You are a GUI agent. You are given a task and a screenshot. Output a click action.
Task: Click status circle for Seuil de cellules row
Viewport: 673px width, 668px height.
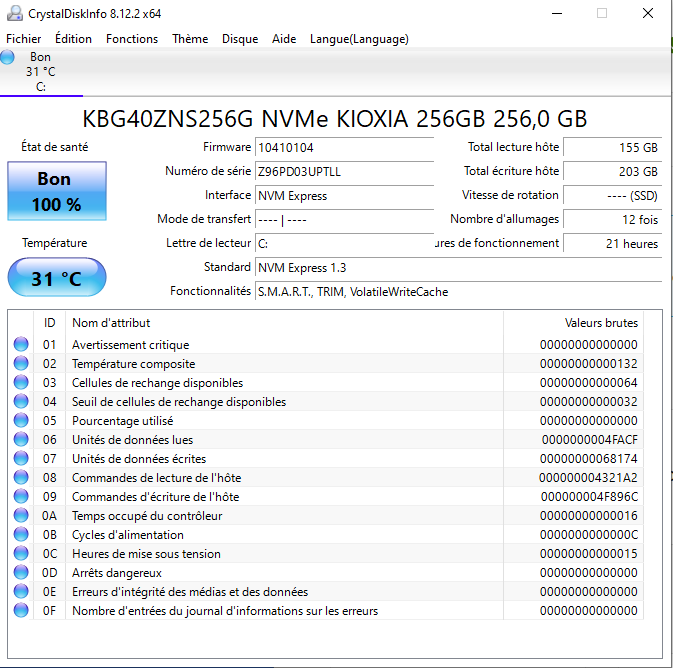coord(21,401)
